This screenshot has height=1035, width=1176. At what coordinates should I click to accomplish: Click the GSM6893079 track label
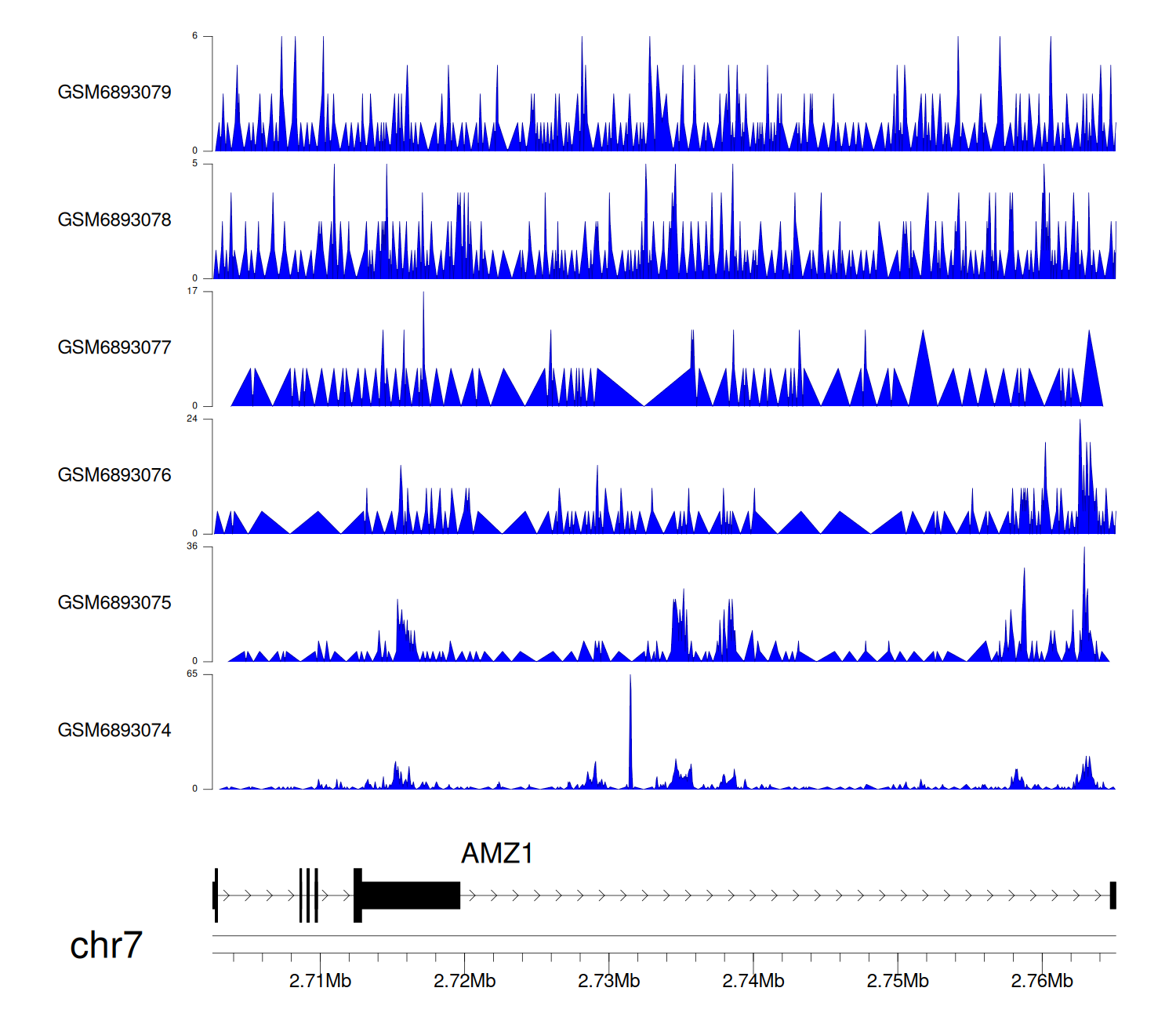point(114,93)
